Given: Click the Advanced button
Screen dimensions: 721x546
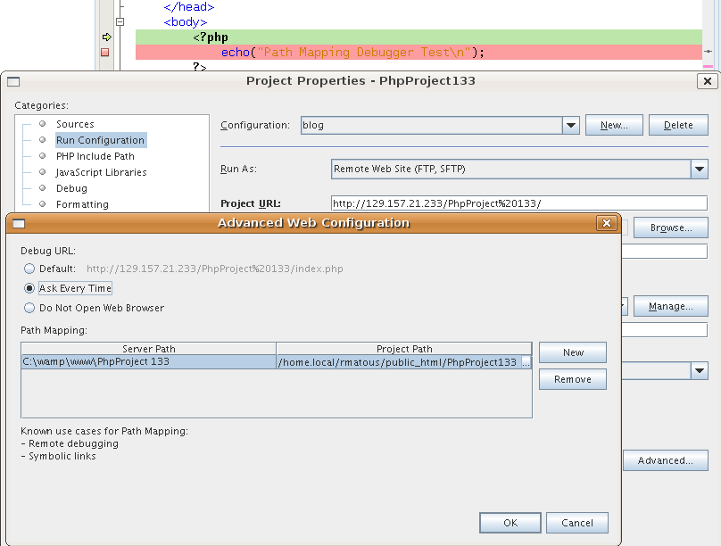Looking at the screenshot, I should (x=665, y=460).
